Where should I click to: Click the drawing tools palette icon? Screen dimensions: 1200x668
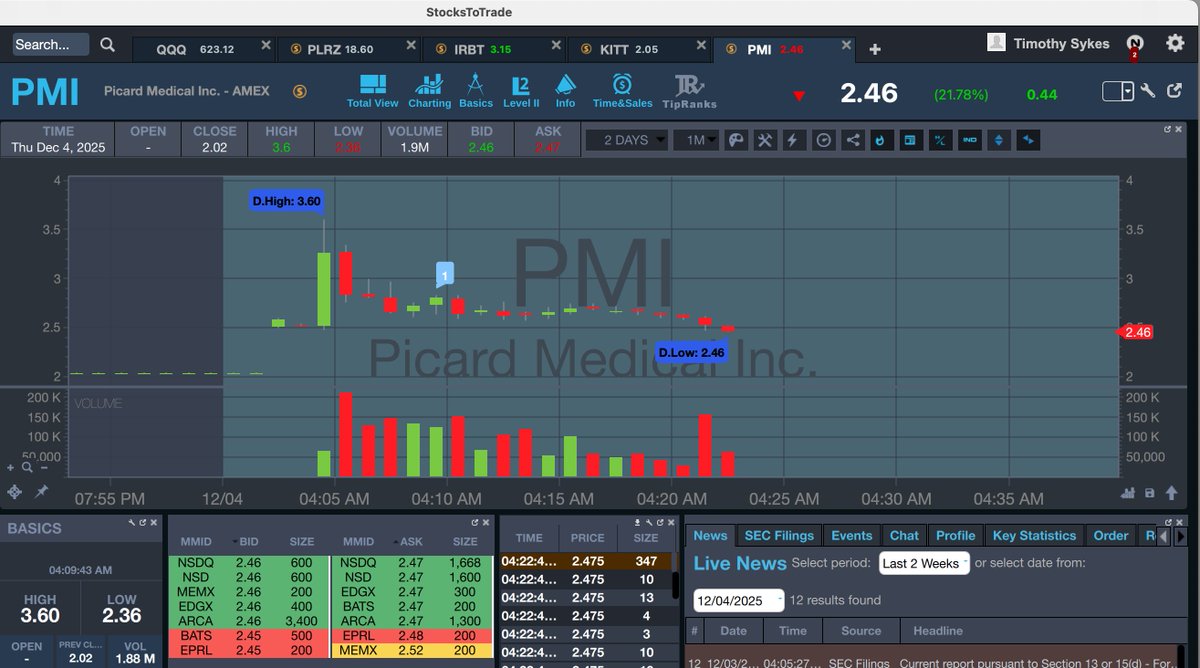736,140
